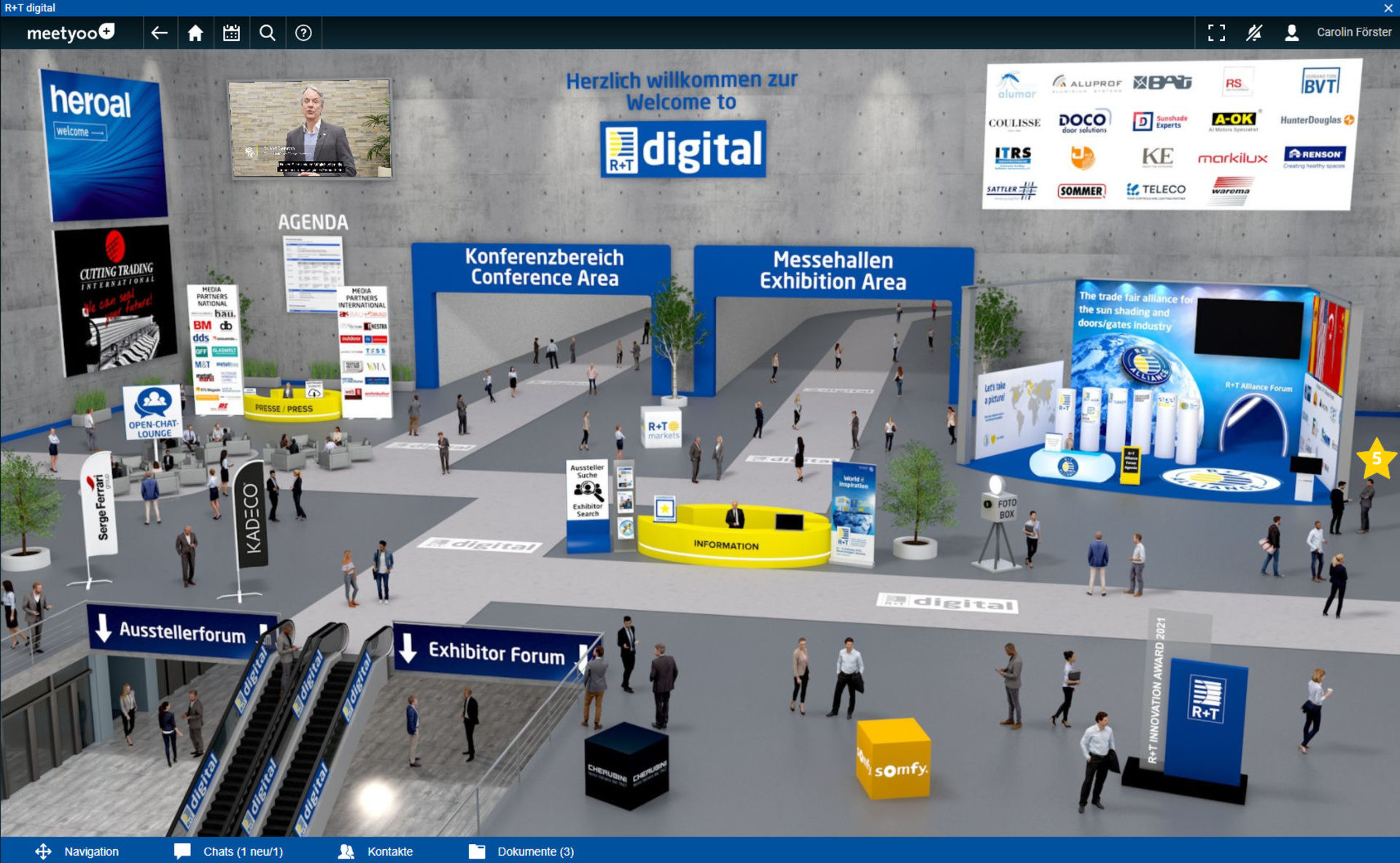
Task: Open the Aussteller Suche Exhibitor Search stand
Action: point(587,491)
